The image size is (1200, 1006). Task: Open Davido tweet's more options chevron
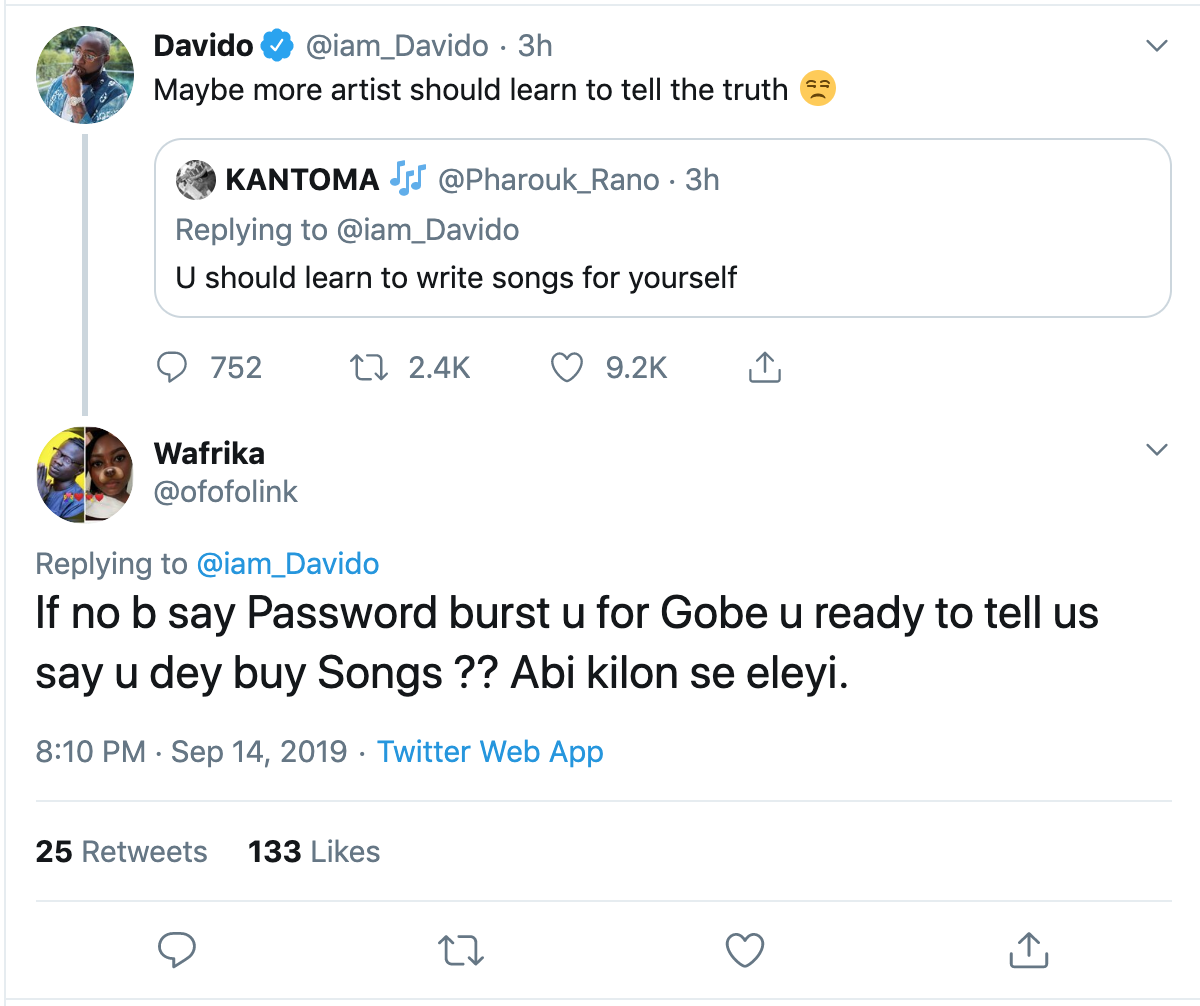tap(1156, 46)
